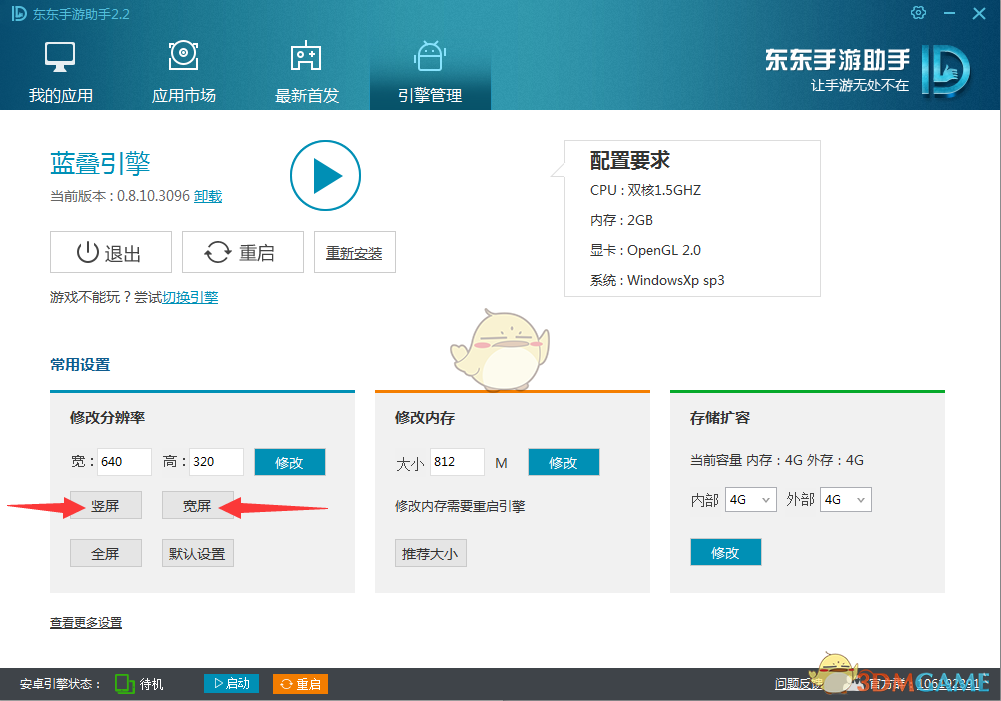The image size is (1001, 701).
Task: Click the 切换引擎 link
Action: click(x=190, y=297)
